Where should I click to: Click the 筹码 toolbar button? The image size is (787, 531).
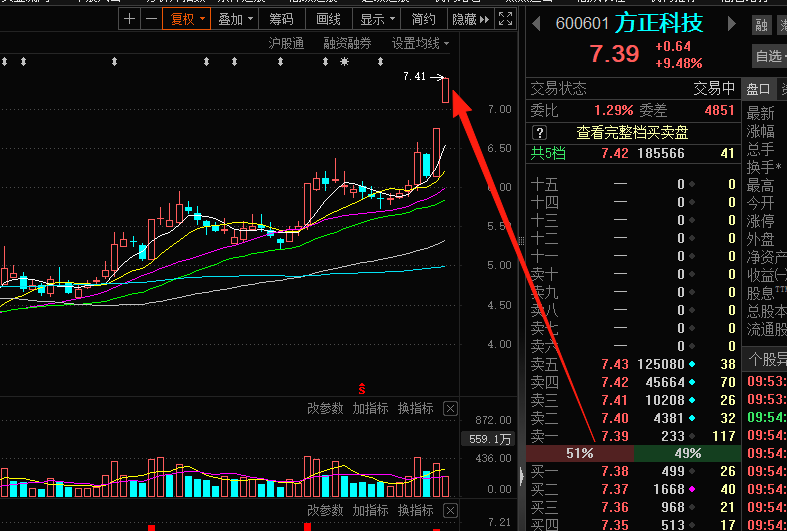pos(281,20)
